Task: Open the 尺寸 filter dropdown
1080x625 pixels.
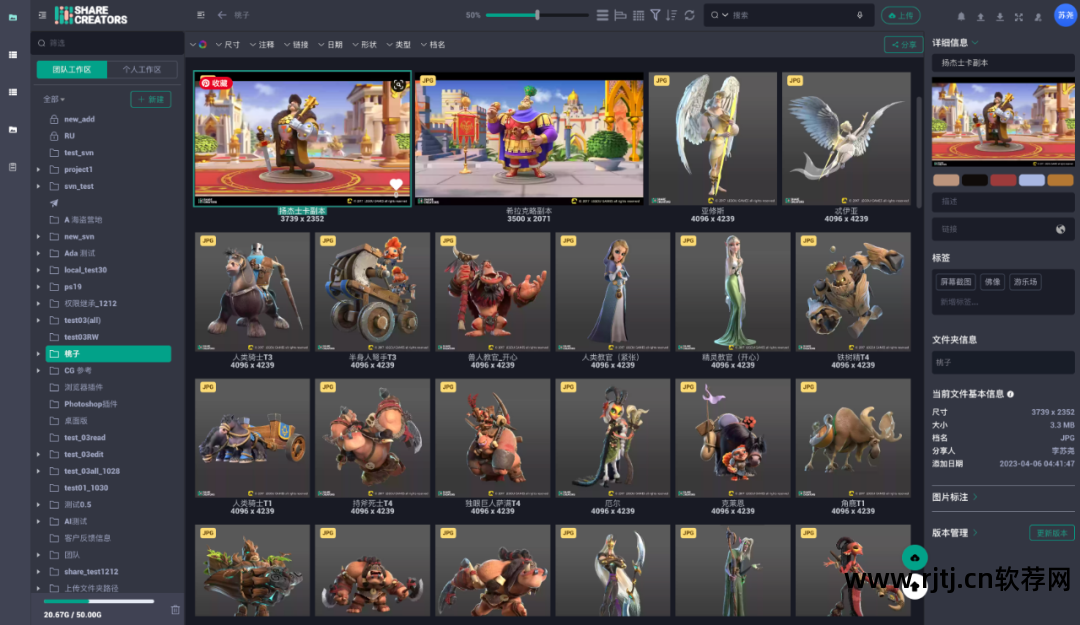Action: pyautogui.click(x=228, y=45)
